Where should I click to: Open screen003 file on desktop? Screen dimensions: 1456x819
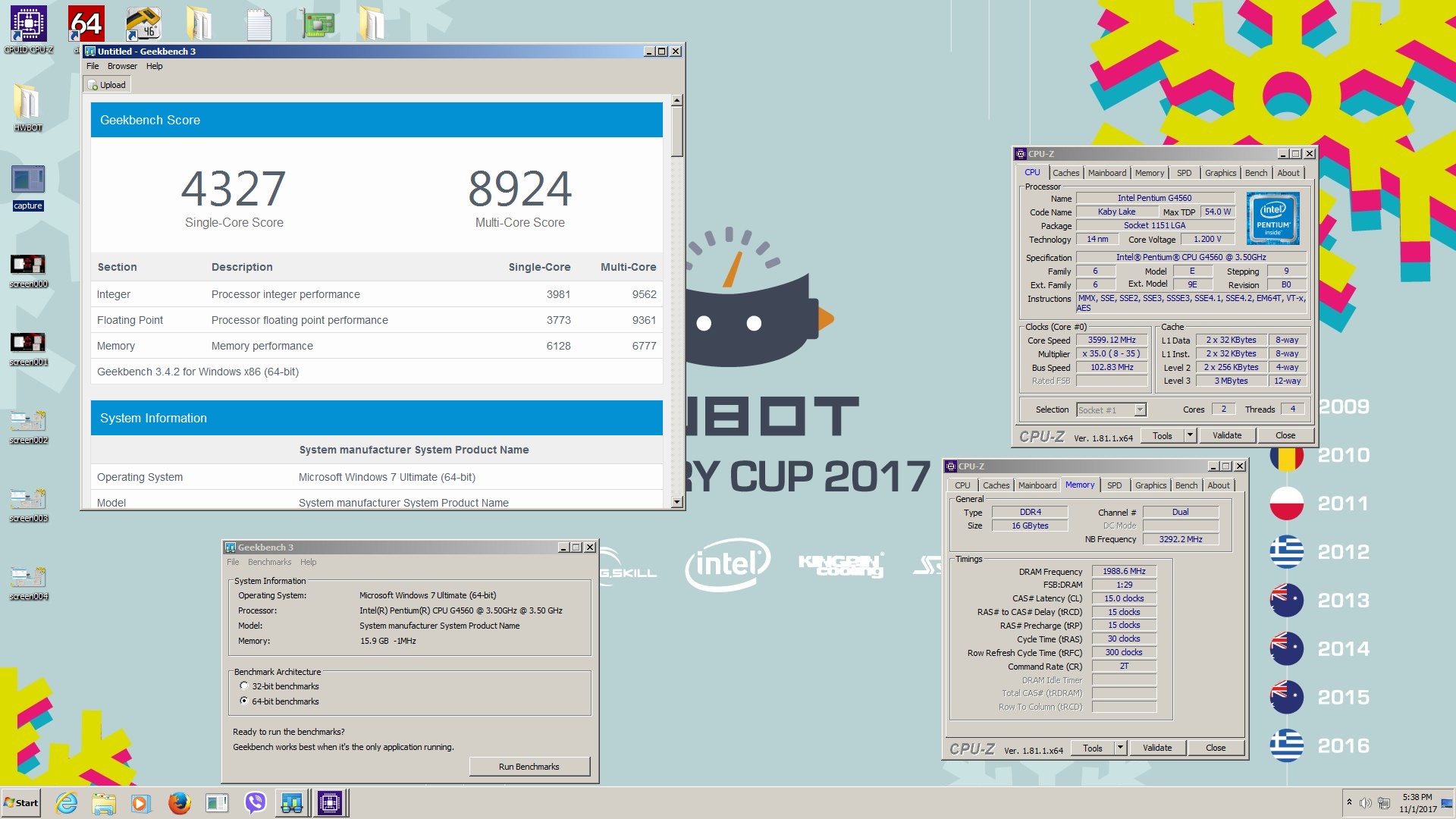(x=28, y=505)
